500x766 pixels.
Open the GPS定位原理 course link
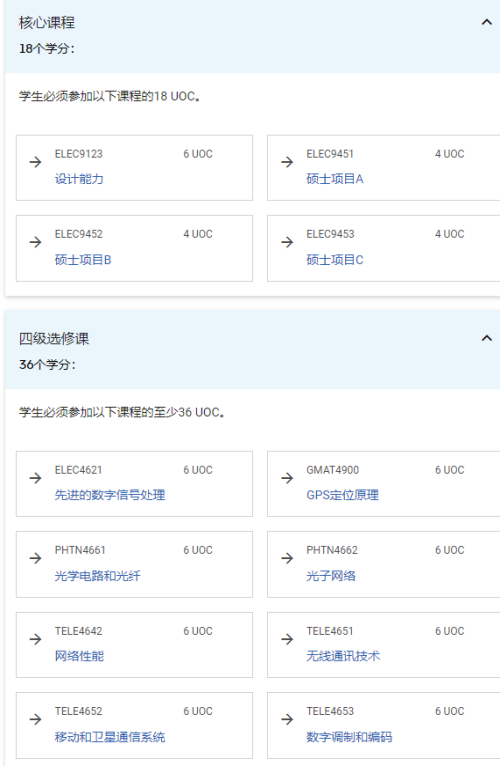click(x=343, y=495)
